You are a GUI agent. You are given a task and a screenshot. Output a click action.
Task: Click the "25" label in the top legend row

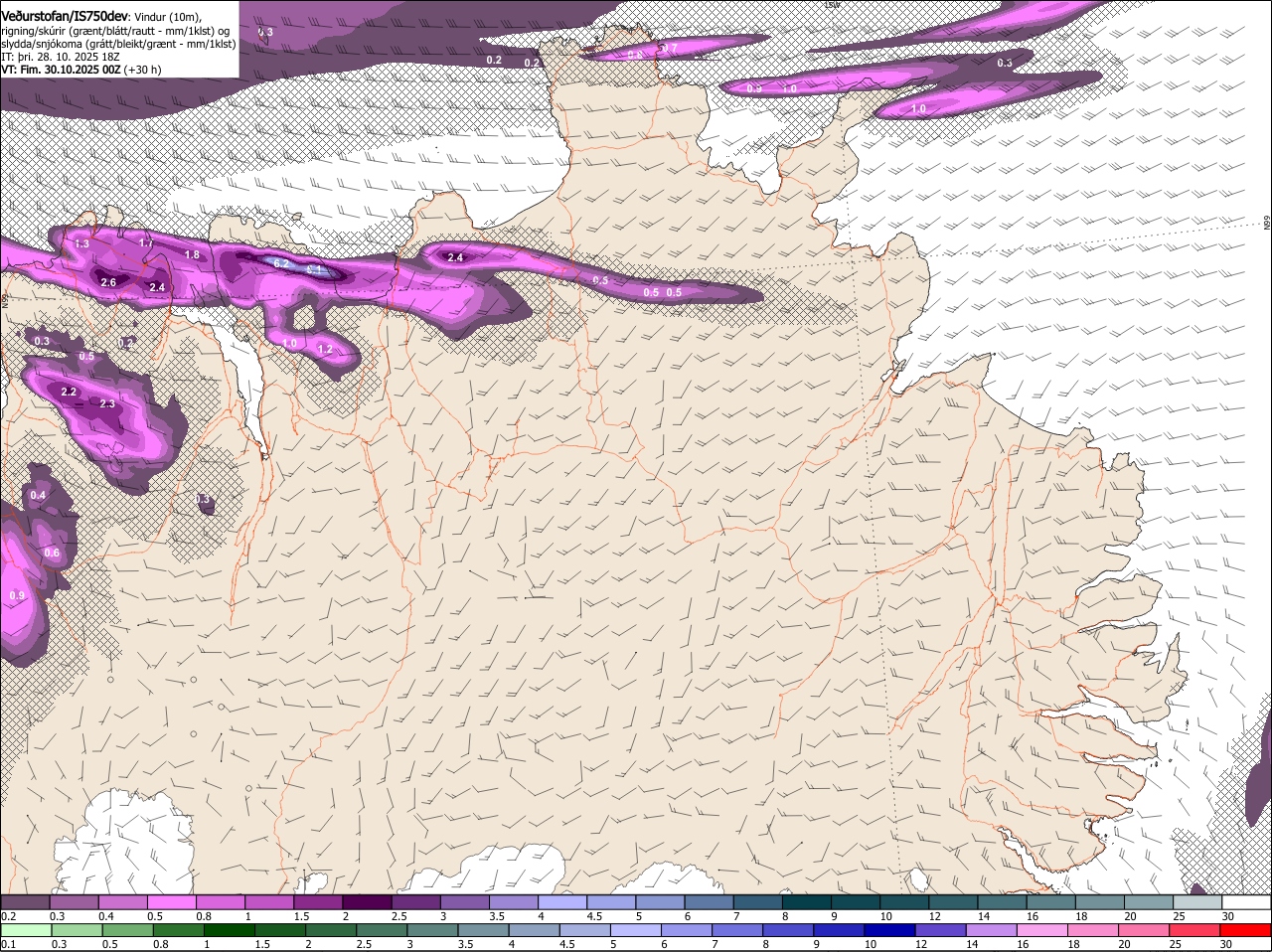coord(1180,916)
